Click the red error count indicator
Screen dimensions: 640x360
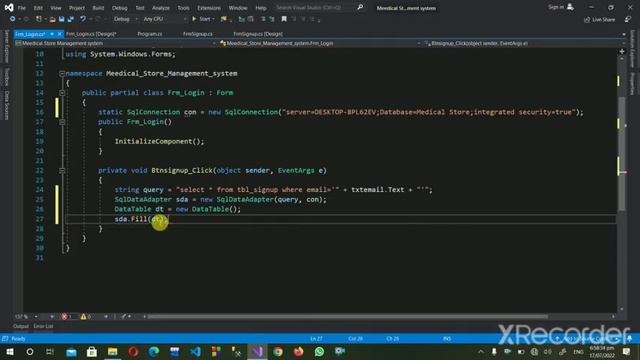click(67, 316)
